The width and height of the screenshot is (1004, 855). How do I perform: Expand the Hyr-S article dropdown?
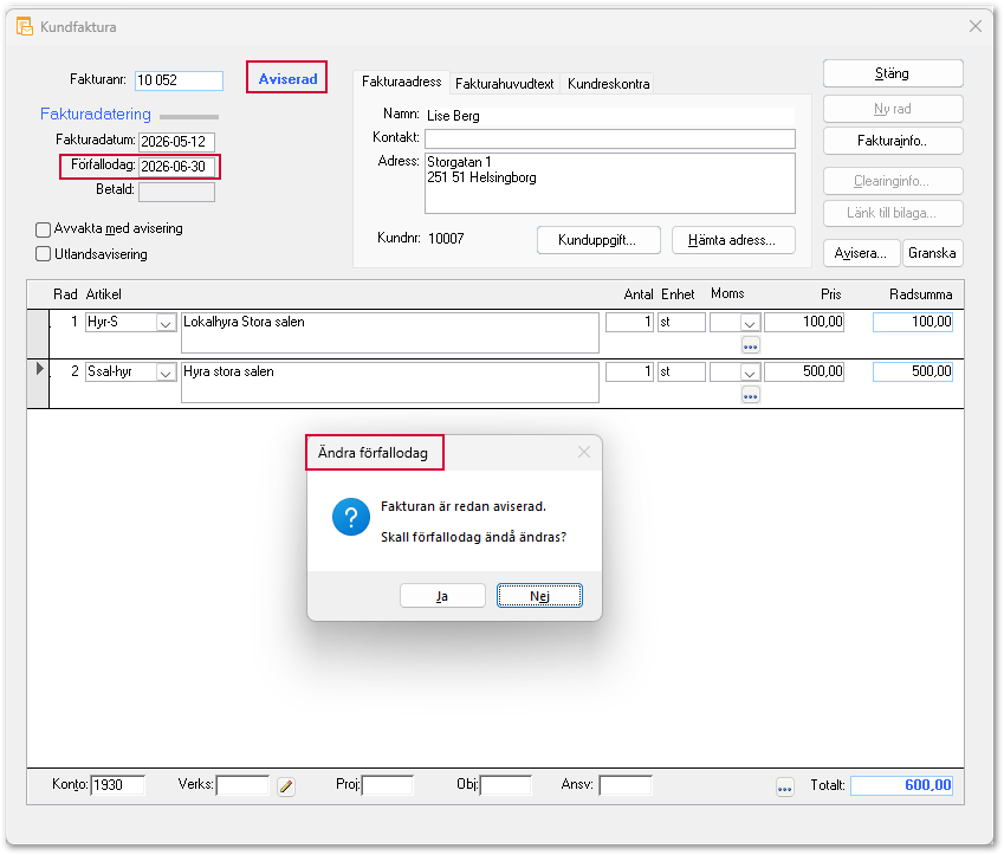tap(165, 323)
